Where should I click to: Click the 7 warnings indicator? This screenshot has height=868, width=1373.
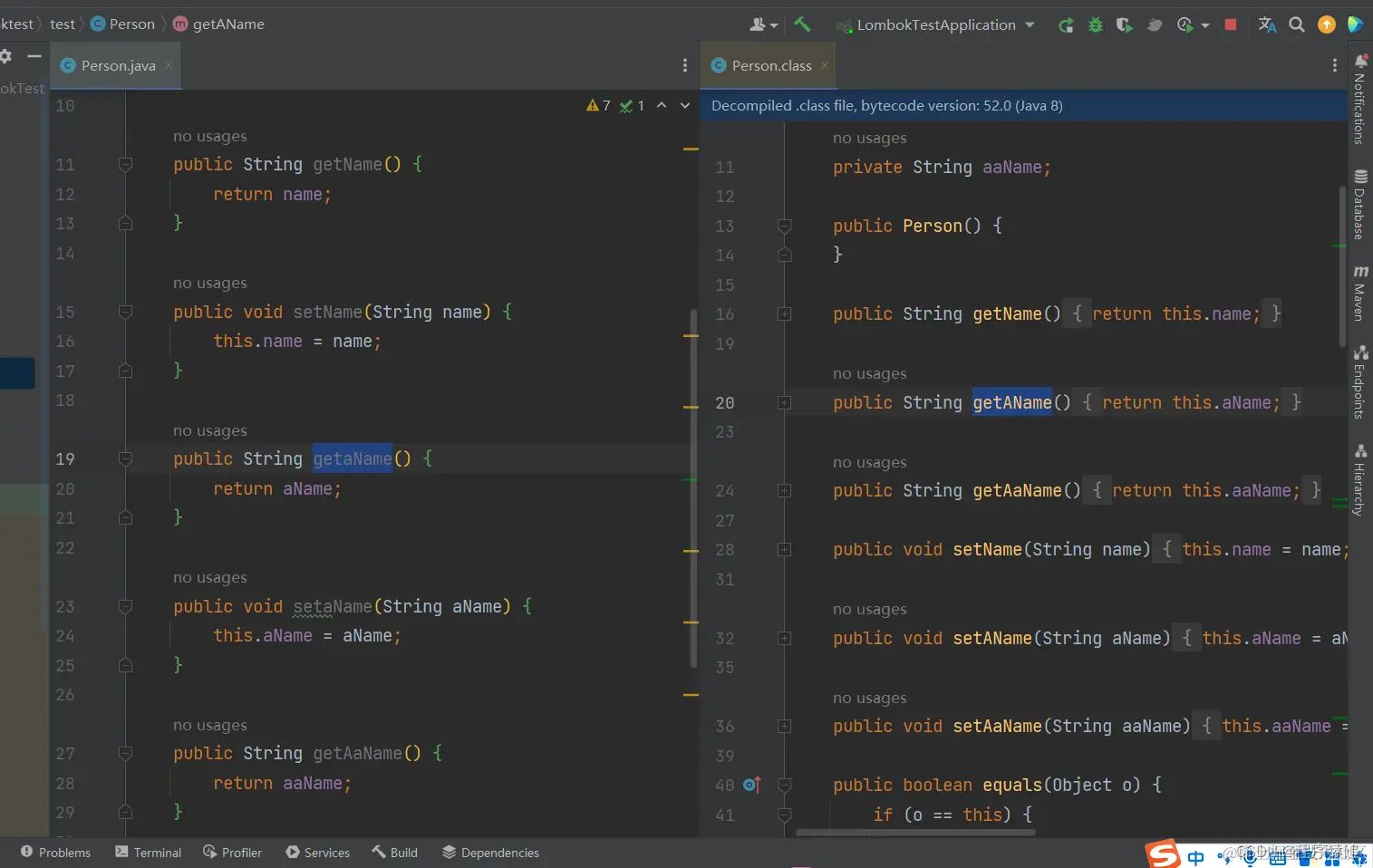click(x=598, y=106)
